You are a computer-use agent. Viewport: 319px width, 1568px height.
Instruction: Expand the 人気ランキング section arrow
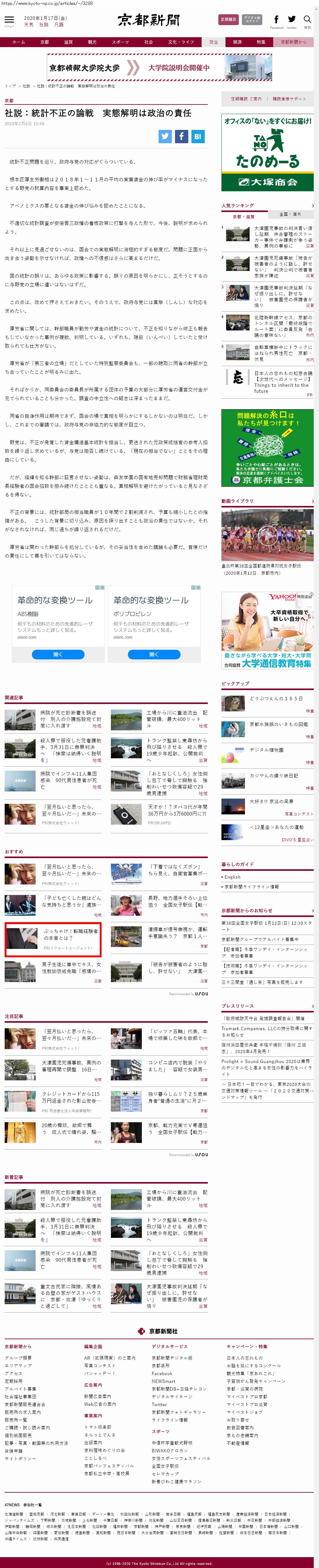312,206
